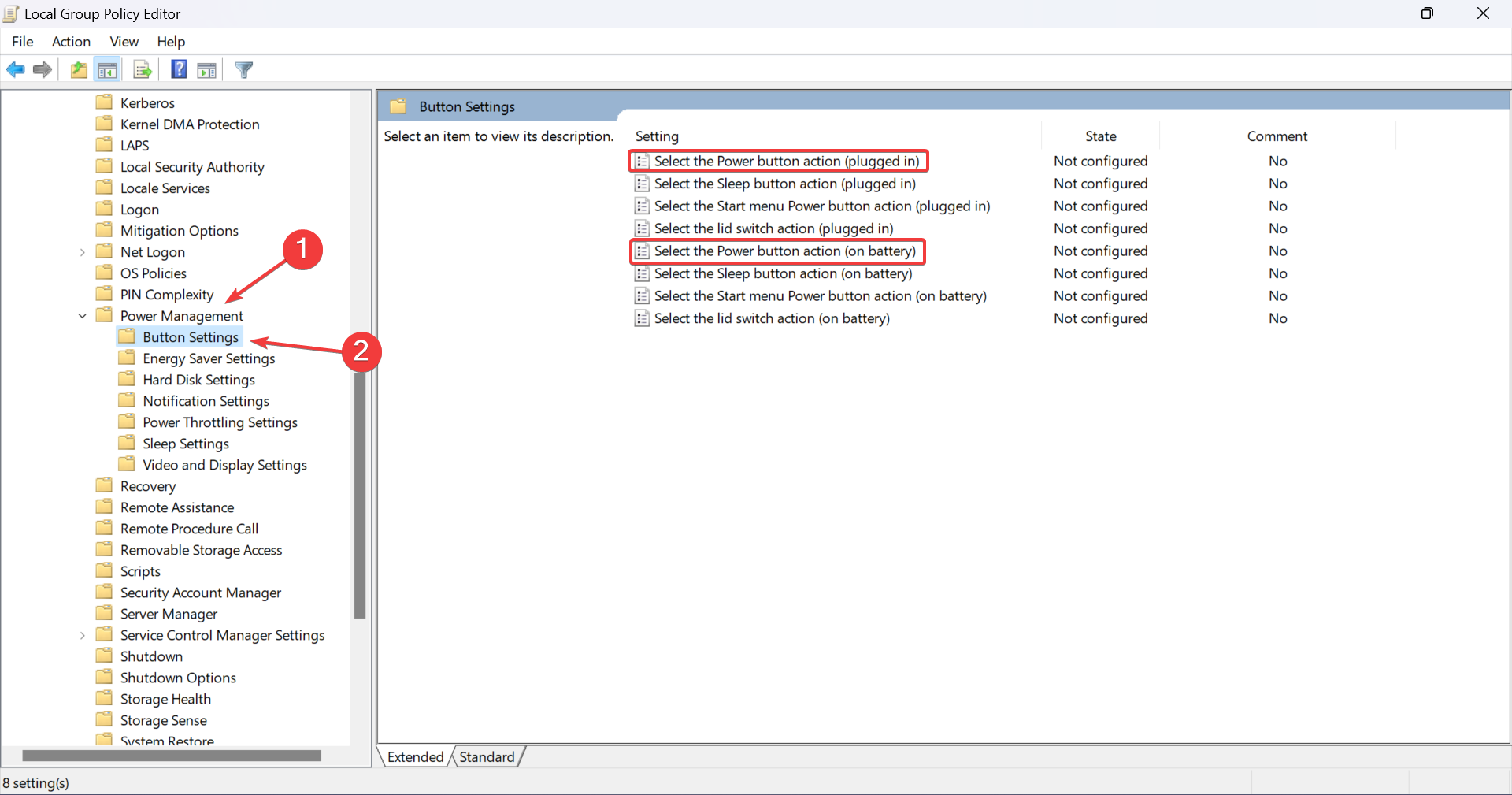Viewport: 1512px width, 795px height.
Task: Click policy icon for Start menu Power (plugged in)
Action: [x=643, y=206]
